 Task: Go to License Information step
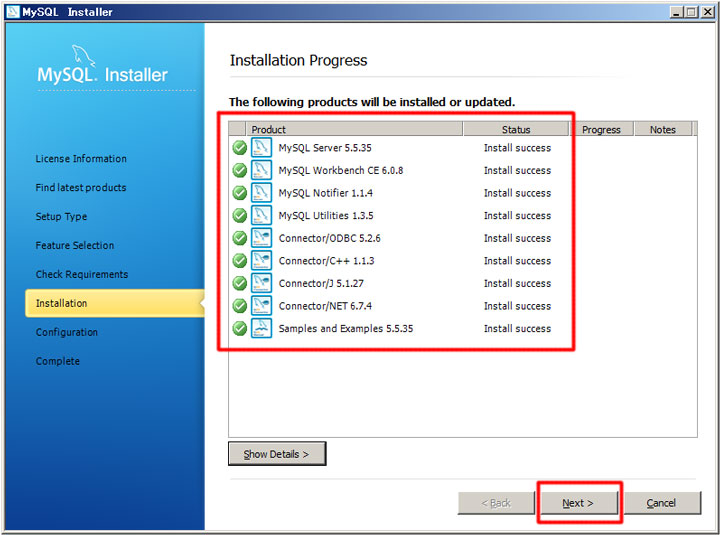point(81,159)
